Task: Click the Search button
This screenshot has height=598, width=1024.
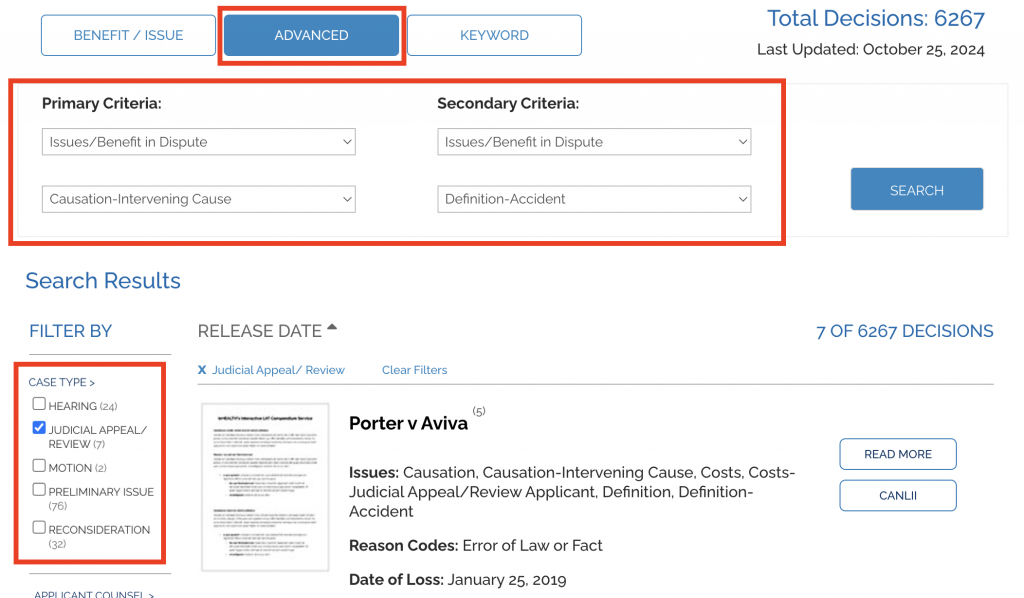Action: (917, 189)
